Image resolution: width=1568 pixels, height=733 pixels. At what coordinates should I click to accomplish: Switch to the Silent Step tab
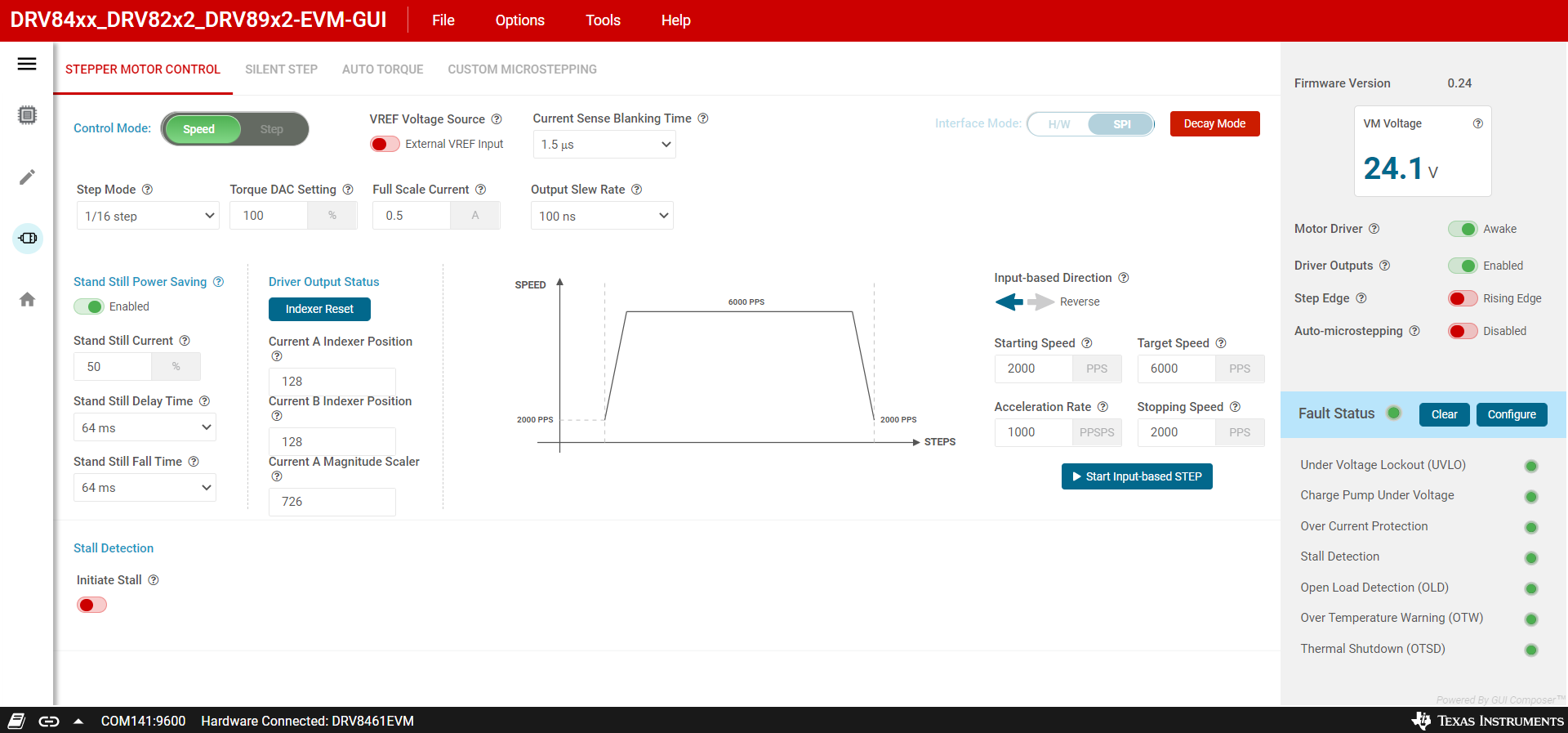point(281,69)
